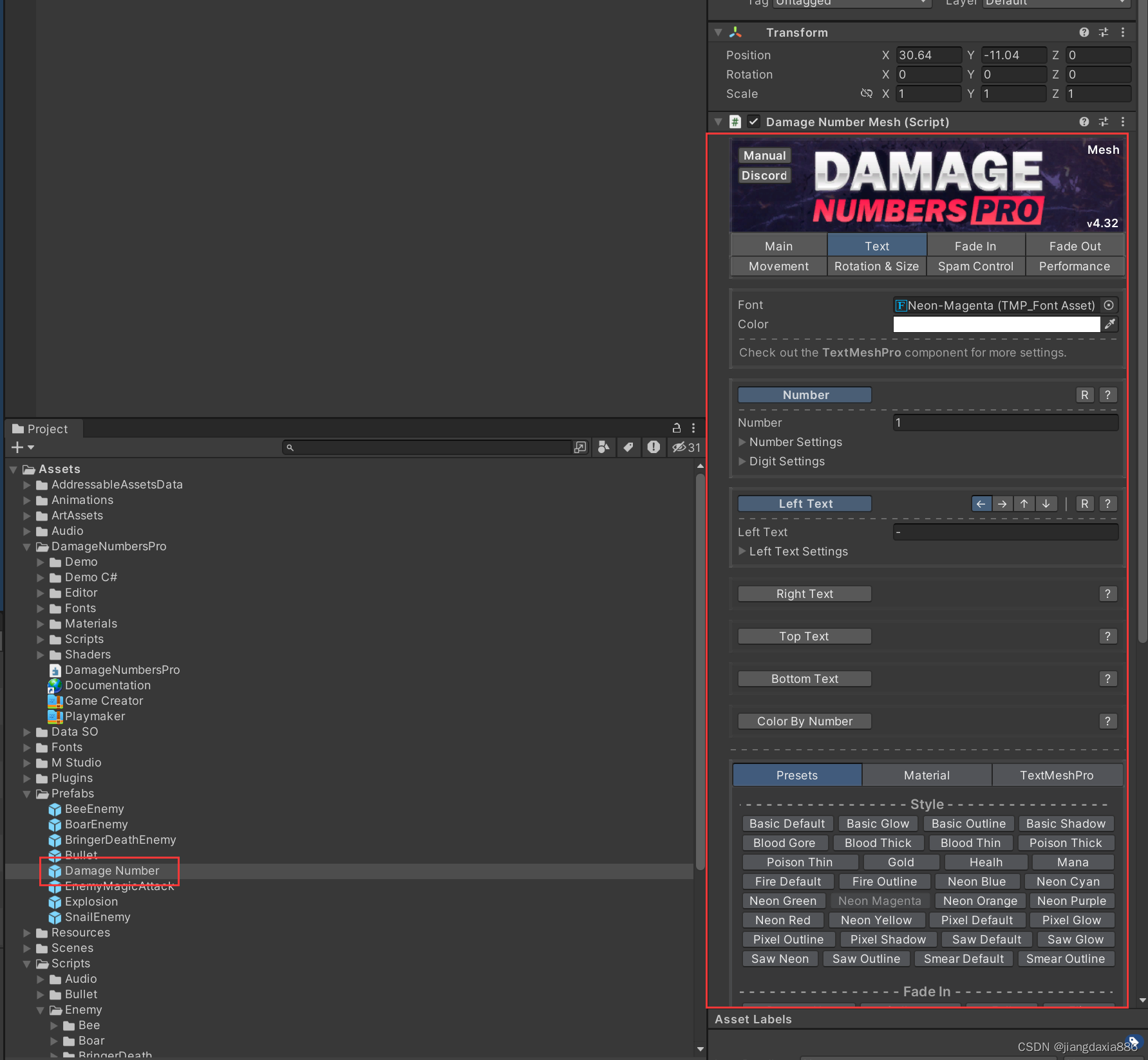
Task: Click the Project panel lock icon
Action: coord(677,428)
